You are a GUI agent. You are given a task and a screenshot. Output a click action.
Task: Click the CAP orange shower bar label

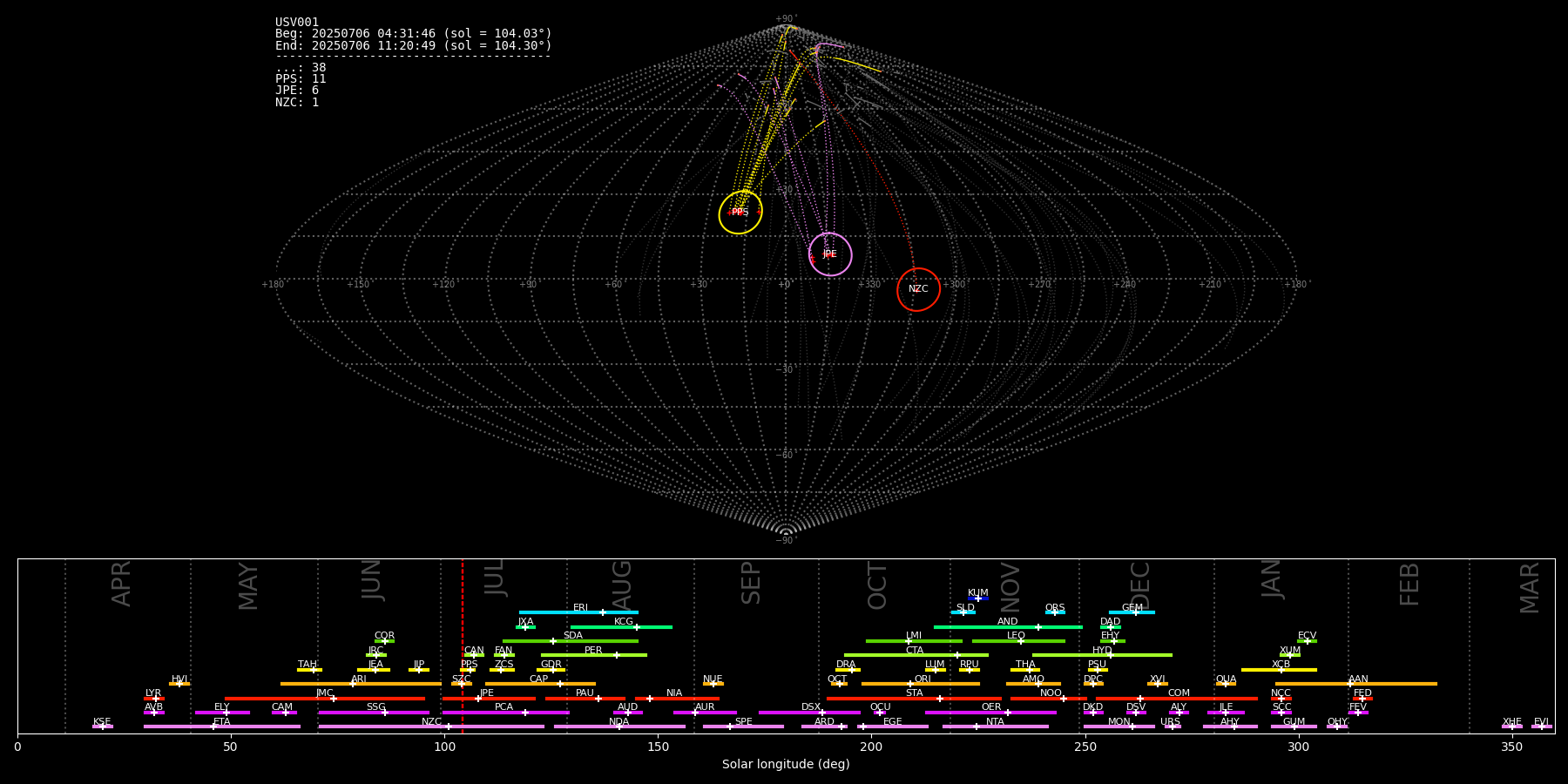click(x=539, y=679)
